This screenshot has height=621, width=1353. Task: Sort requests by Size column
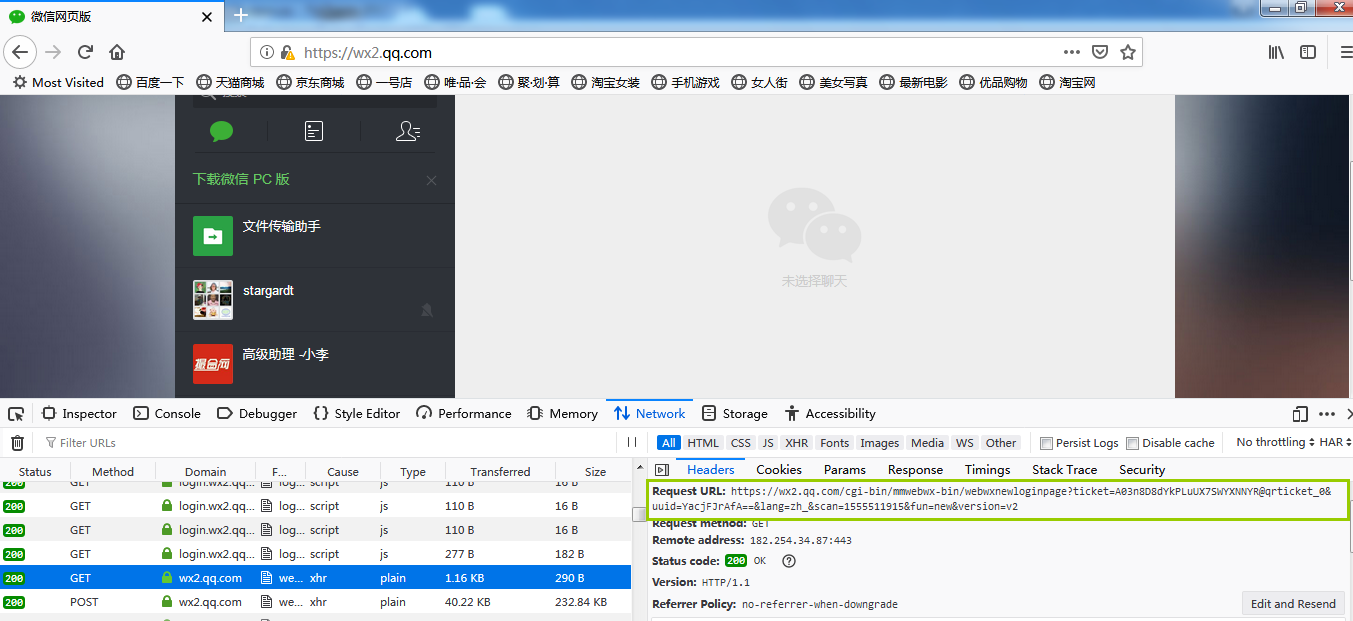(595, 472)
